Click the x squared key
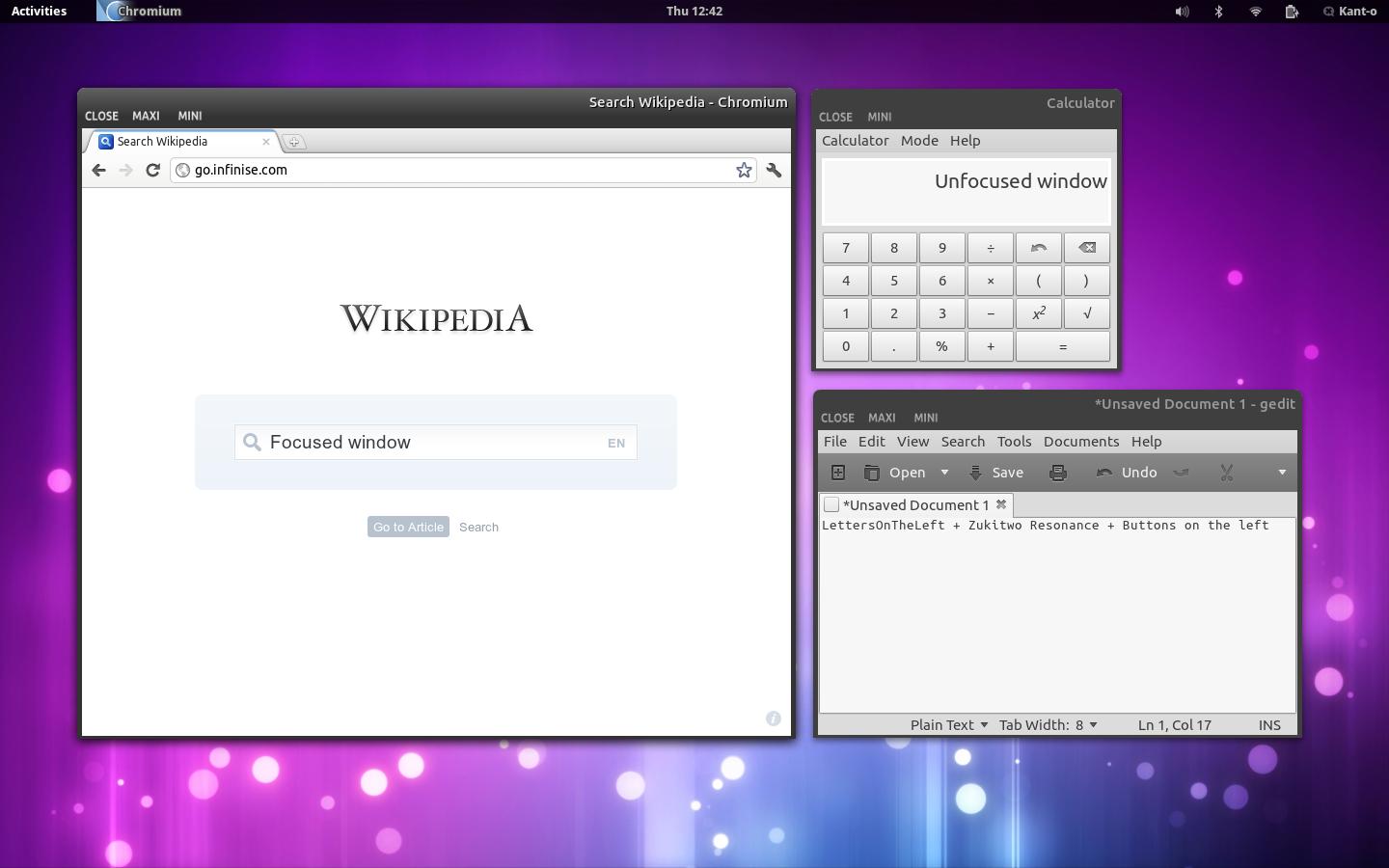Image resolution: width=1389 pixels, height=868 pixels. pos(1039,313)
